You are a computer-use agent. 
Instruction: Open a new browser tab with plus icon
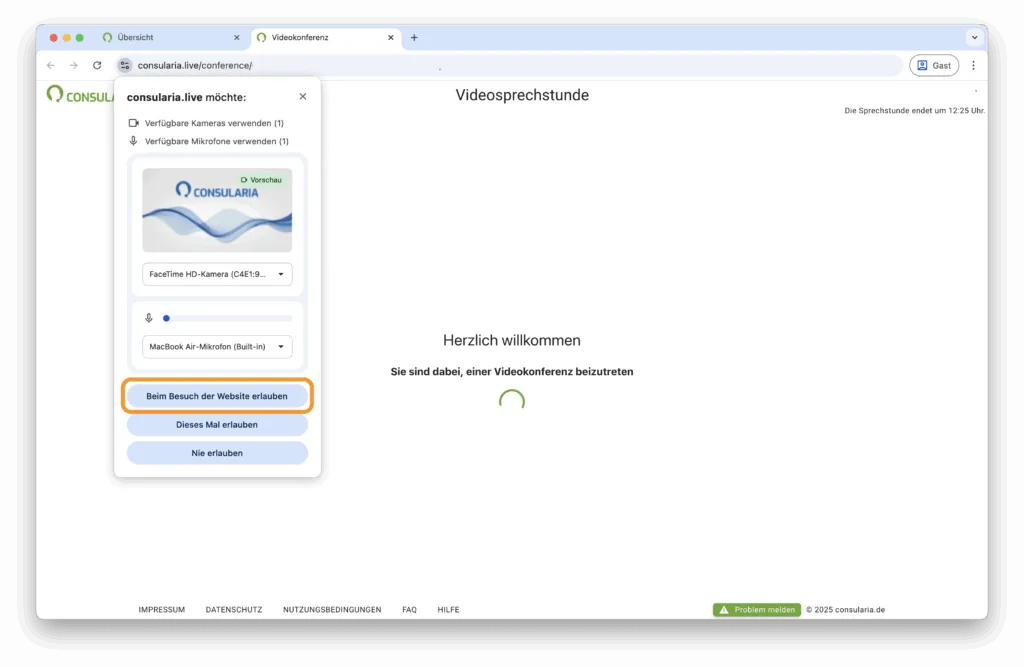[414, 37]
